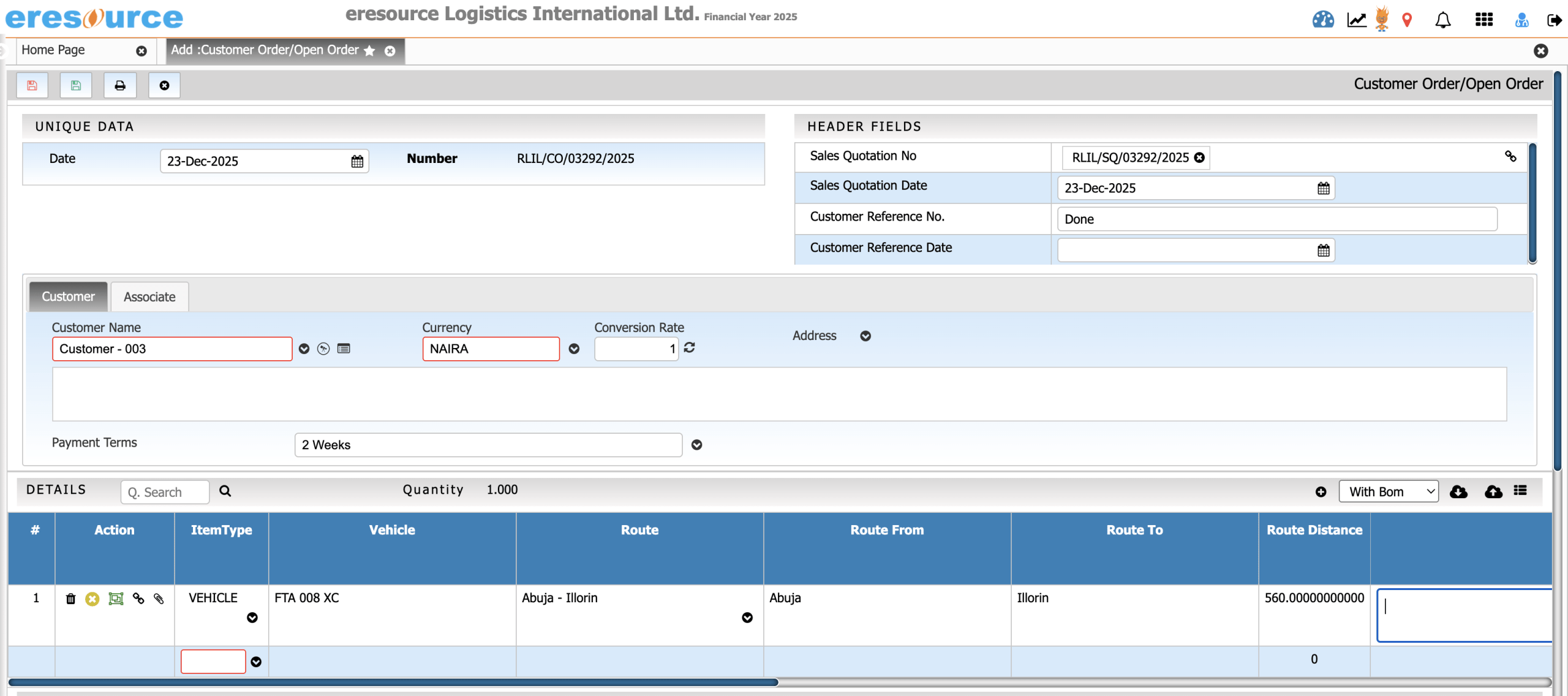Remove the RLIL/SQ/03292/2025 quotation tag

(1199, 158)
